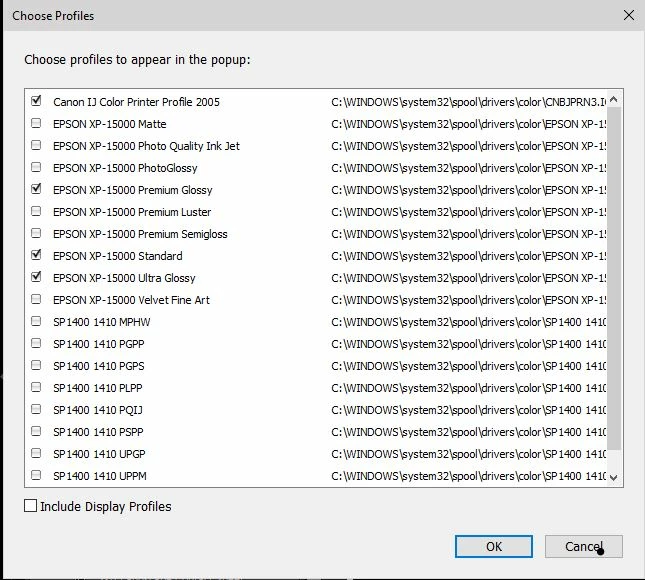Enable EPSON XP-15000 Premium Luster checkbox
Screen dimensions: 645x580
pos(36,211)
